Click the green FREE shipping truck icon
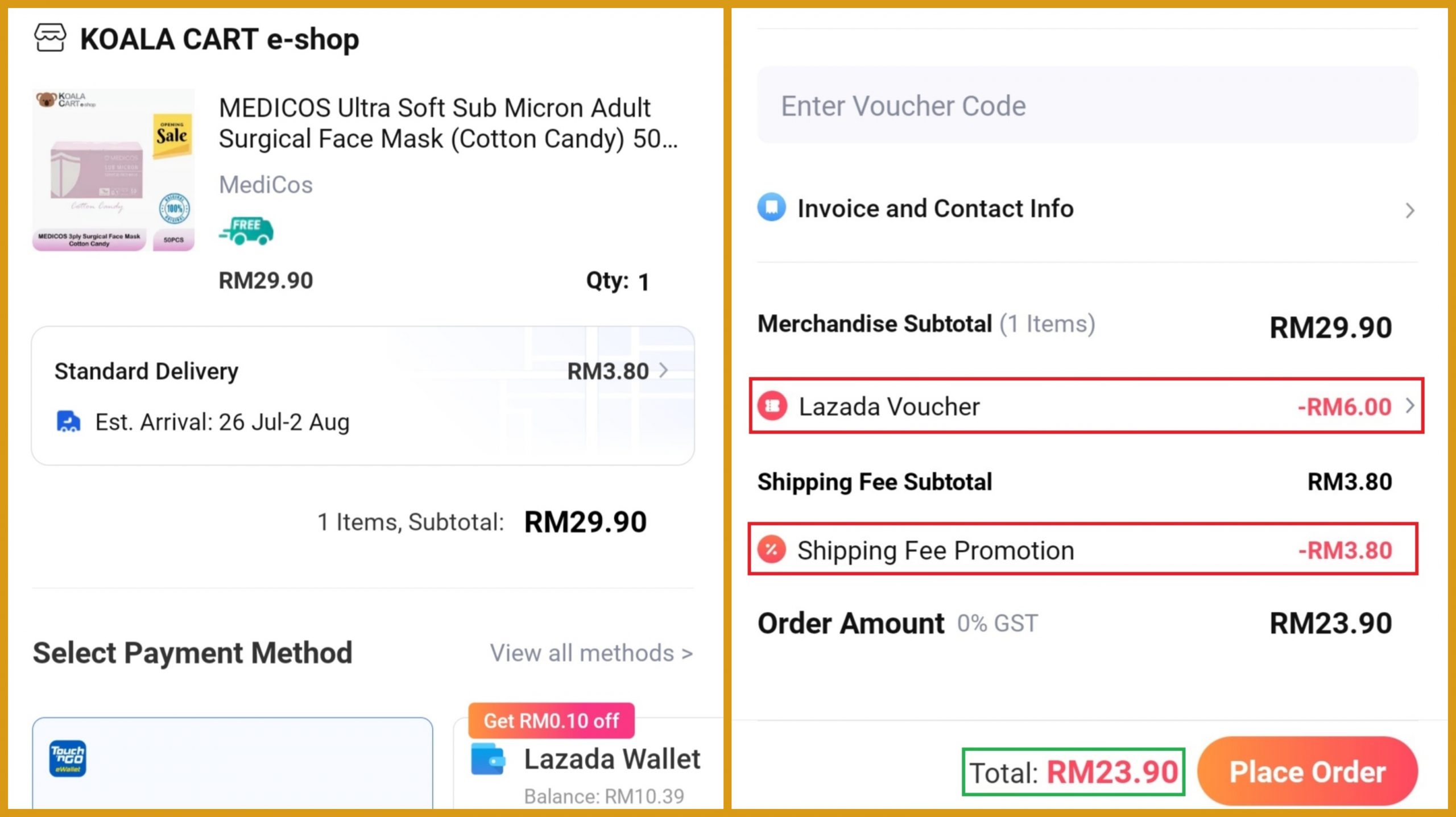The width and height of the screenshot is (1456, 817). (246, 231)
